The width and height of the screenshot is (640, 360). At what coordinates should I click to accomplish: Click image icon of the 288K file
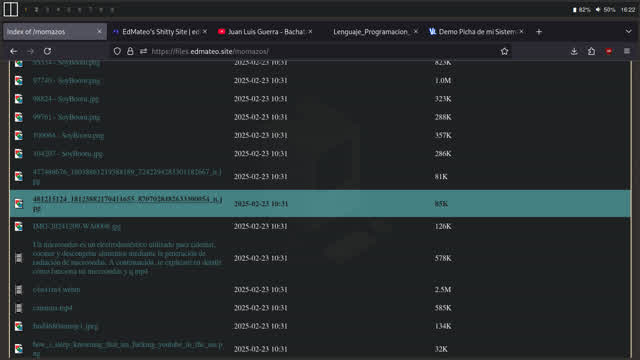[19, 117]
